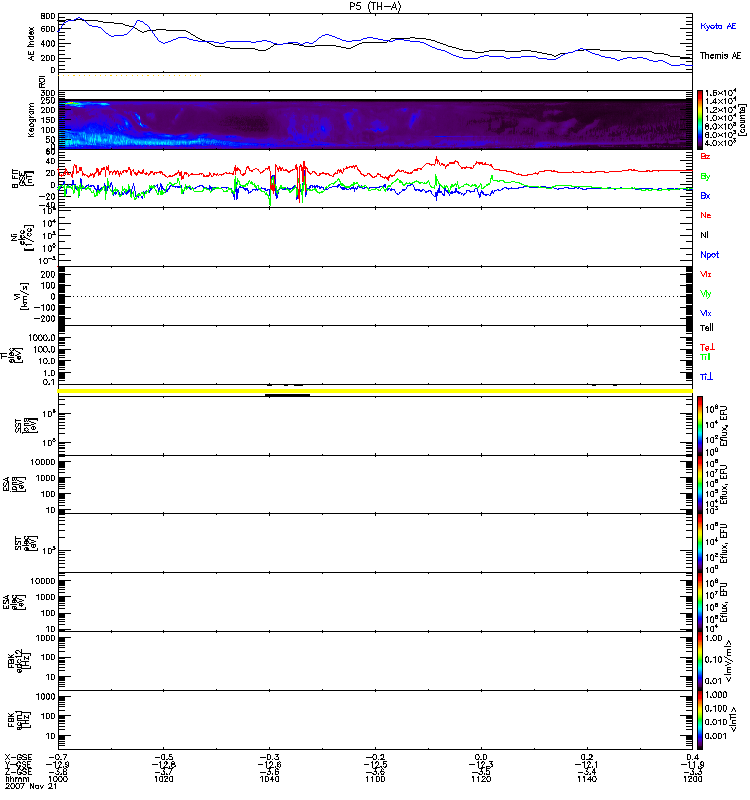Click the "hhmm" row label at bottom left
Image resolution: width=750 pixels, height=800 pixels.
point(15,779)
